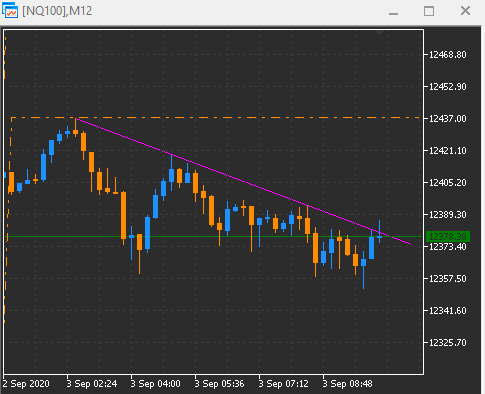Click the 12468.80 price axis label
The height and width of the screenshot is (394, 485).
pos(448,55)
